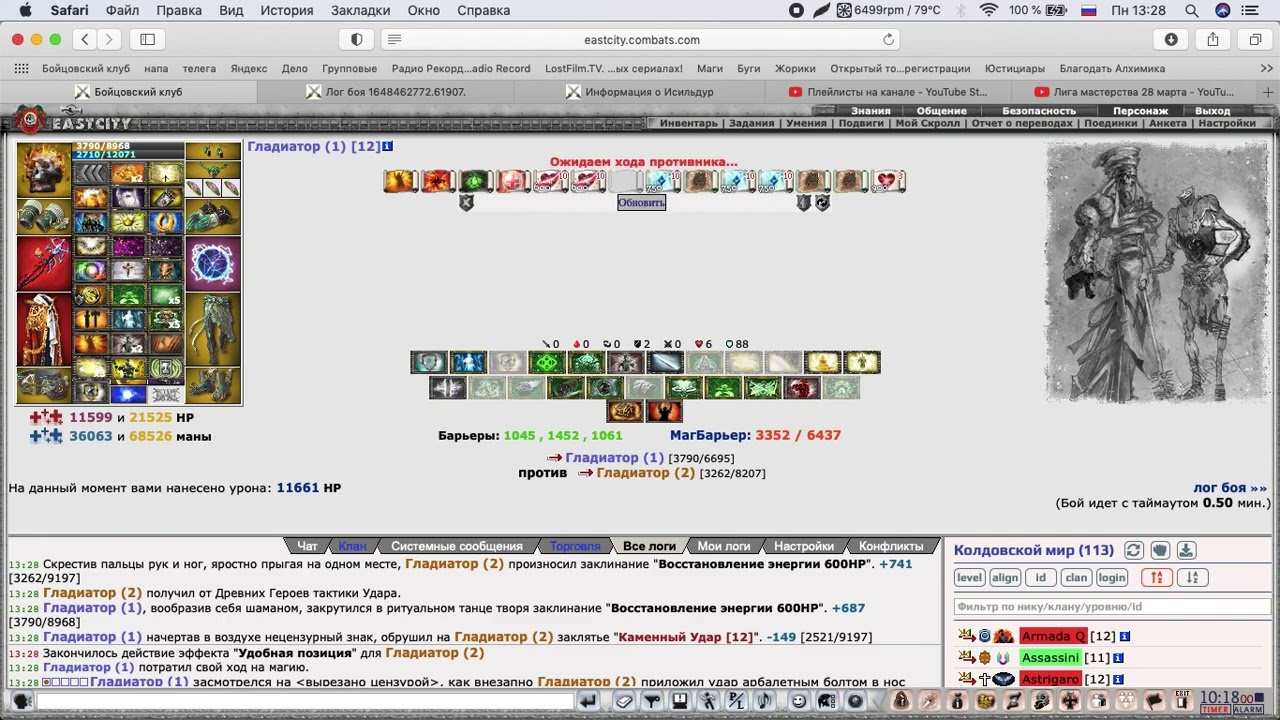The width and height of the screenshot is (1280, 720).
Task: Click the Общение top tab
Action: [x=942, y=111]
